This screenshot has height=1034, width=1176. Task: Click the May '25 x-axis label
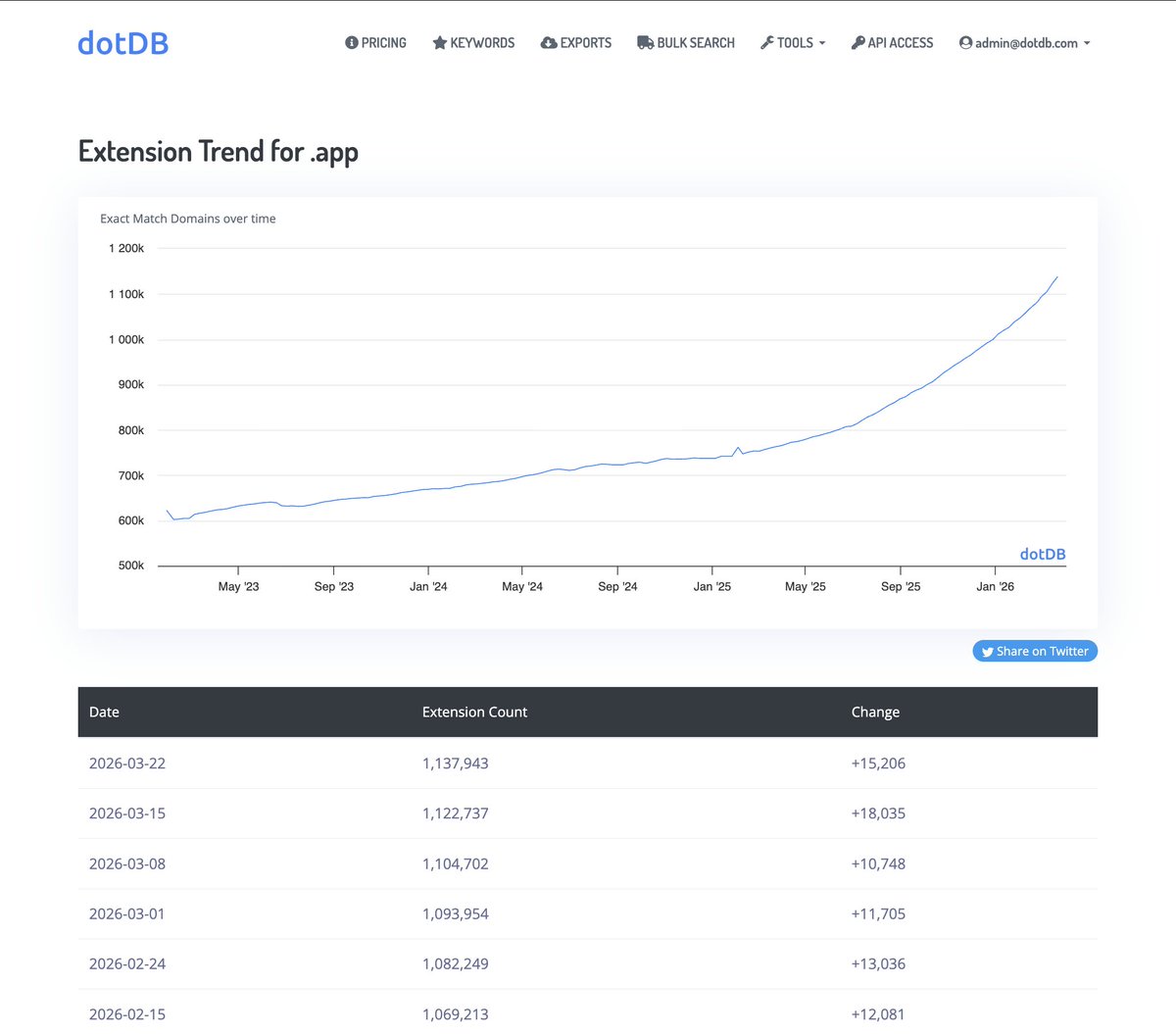tap(806, 586)
